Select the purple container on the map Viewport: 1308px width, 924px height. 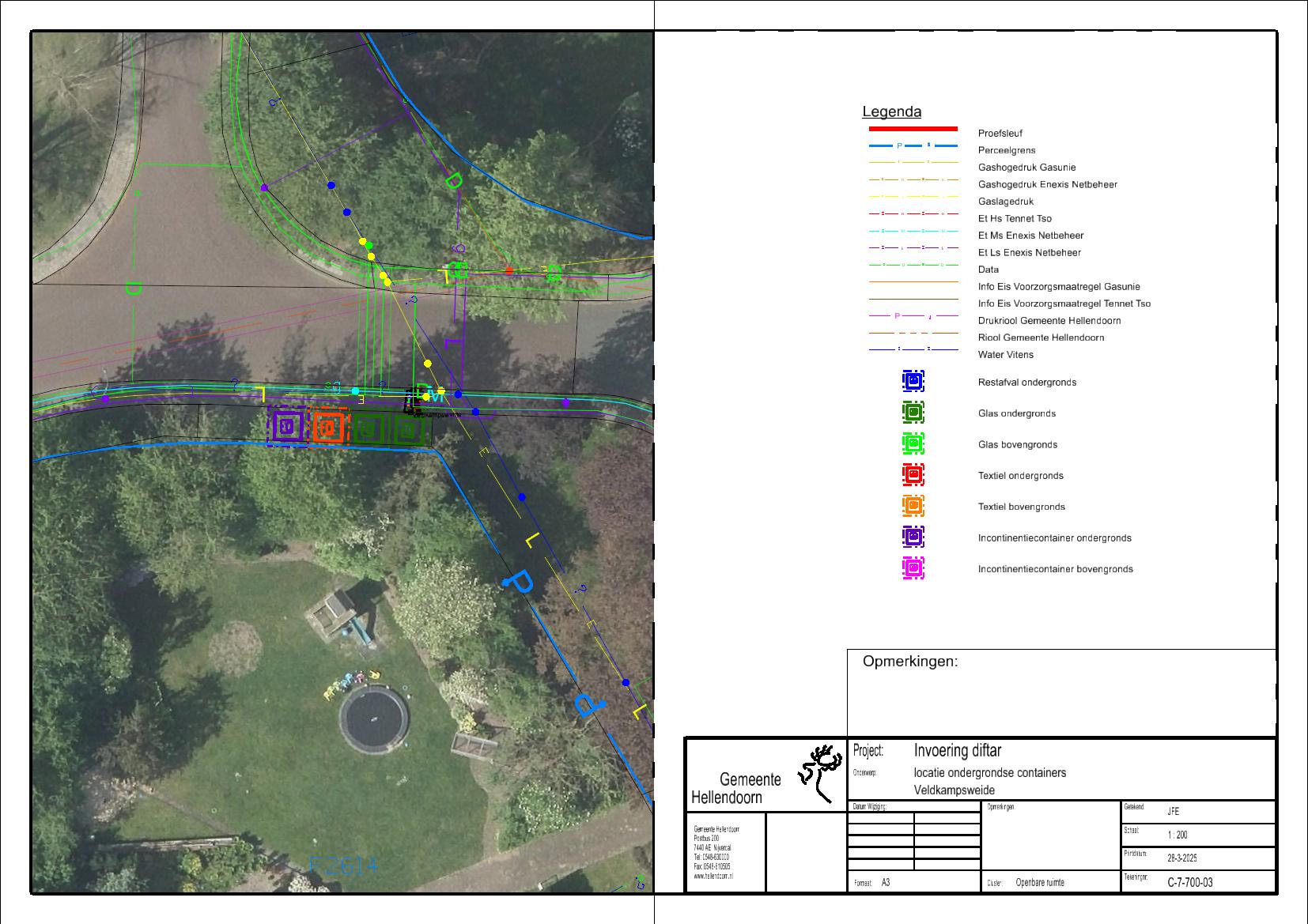coord(287,427)
